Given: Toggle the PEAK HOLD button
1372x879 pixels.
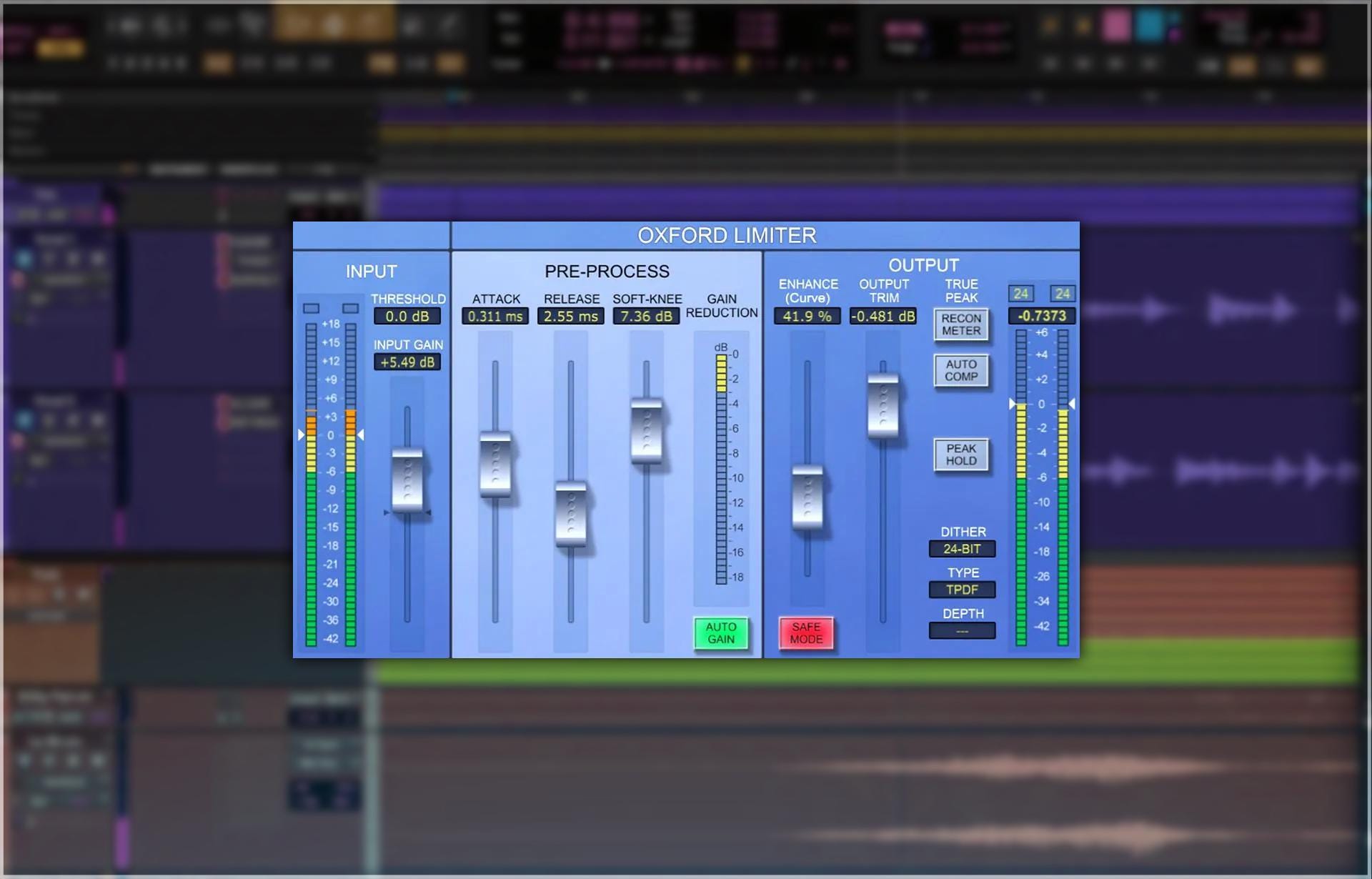Looking at the screenshot, I should 961,455.
